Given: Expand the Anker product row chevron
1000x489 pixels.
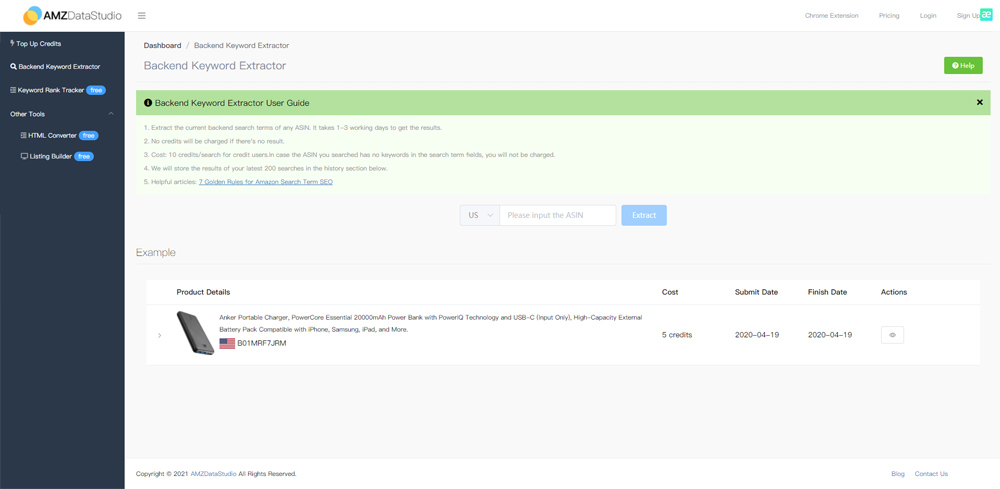Looking at the screenshot, I should click(x=160, y=335).
